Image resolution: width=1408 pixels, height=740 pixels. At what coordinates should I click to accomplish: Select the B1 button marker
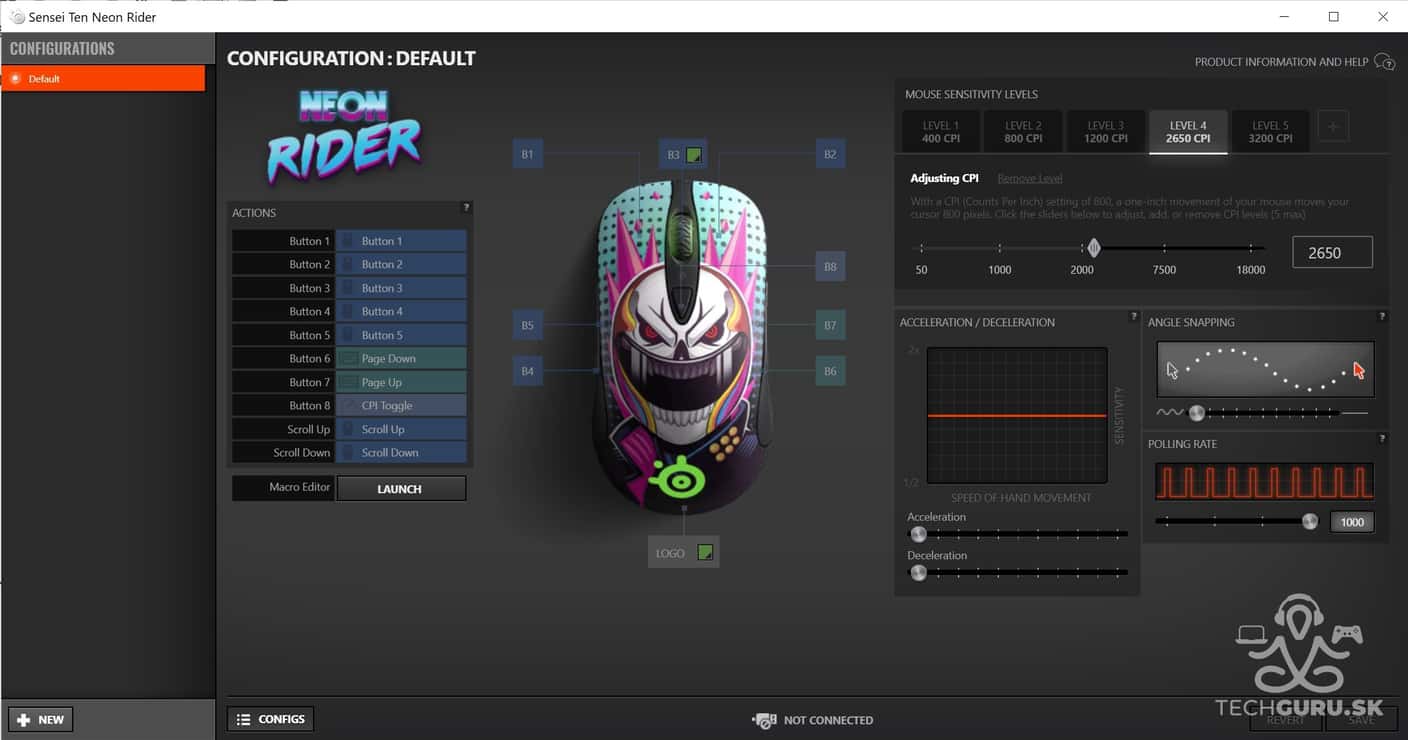click(x=527, y=154)
